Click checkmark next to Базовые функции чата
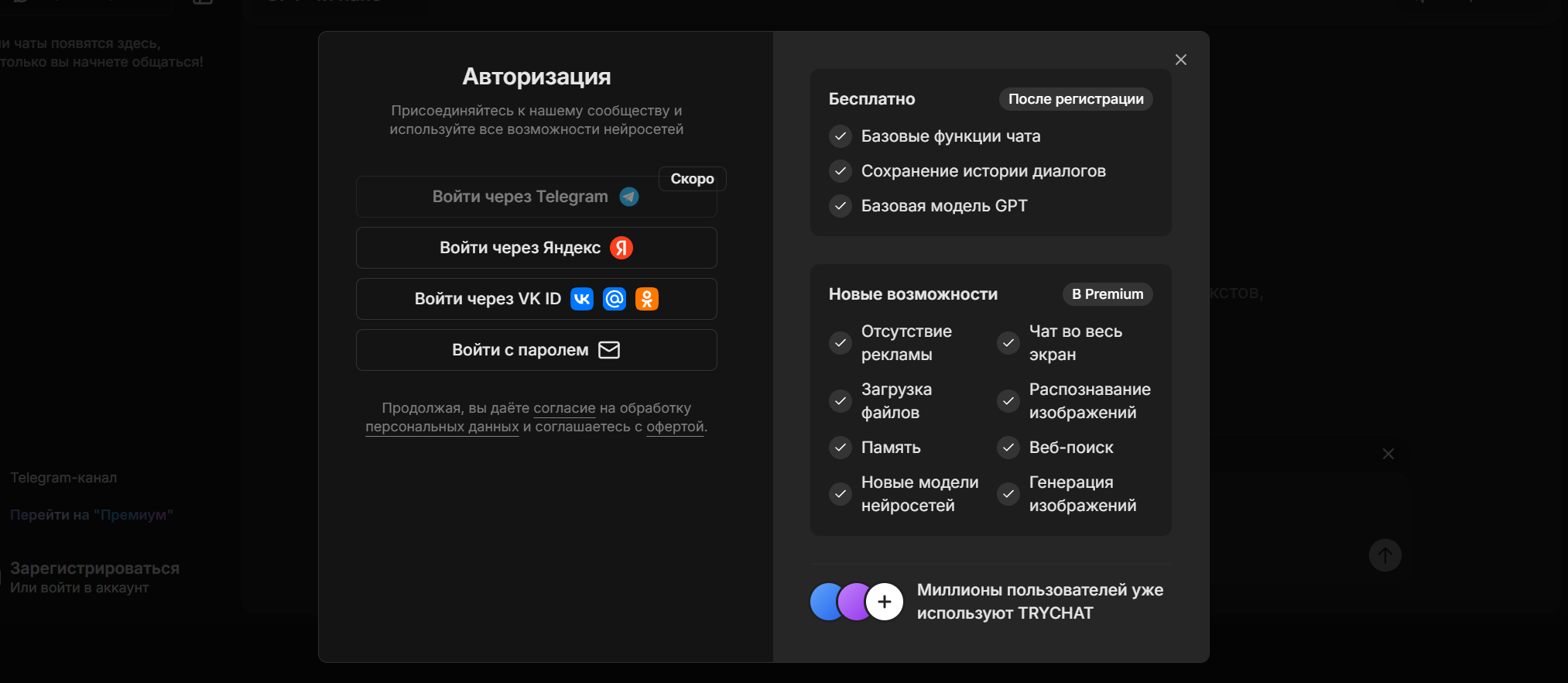Image resolution: width=1568 pixels, height=683 pixels. coord(840,136)
